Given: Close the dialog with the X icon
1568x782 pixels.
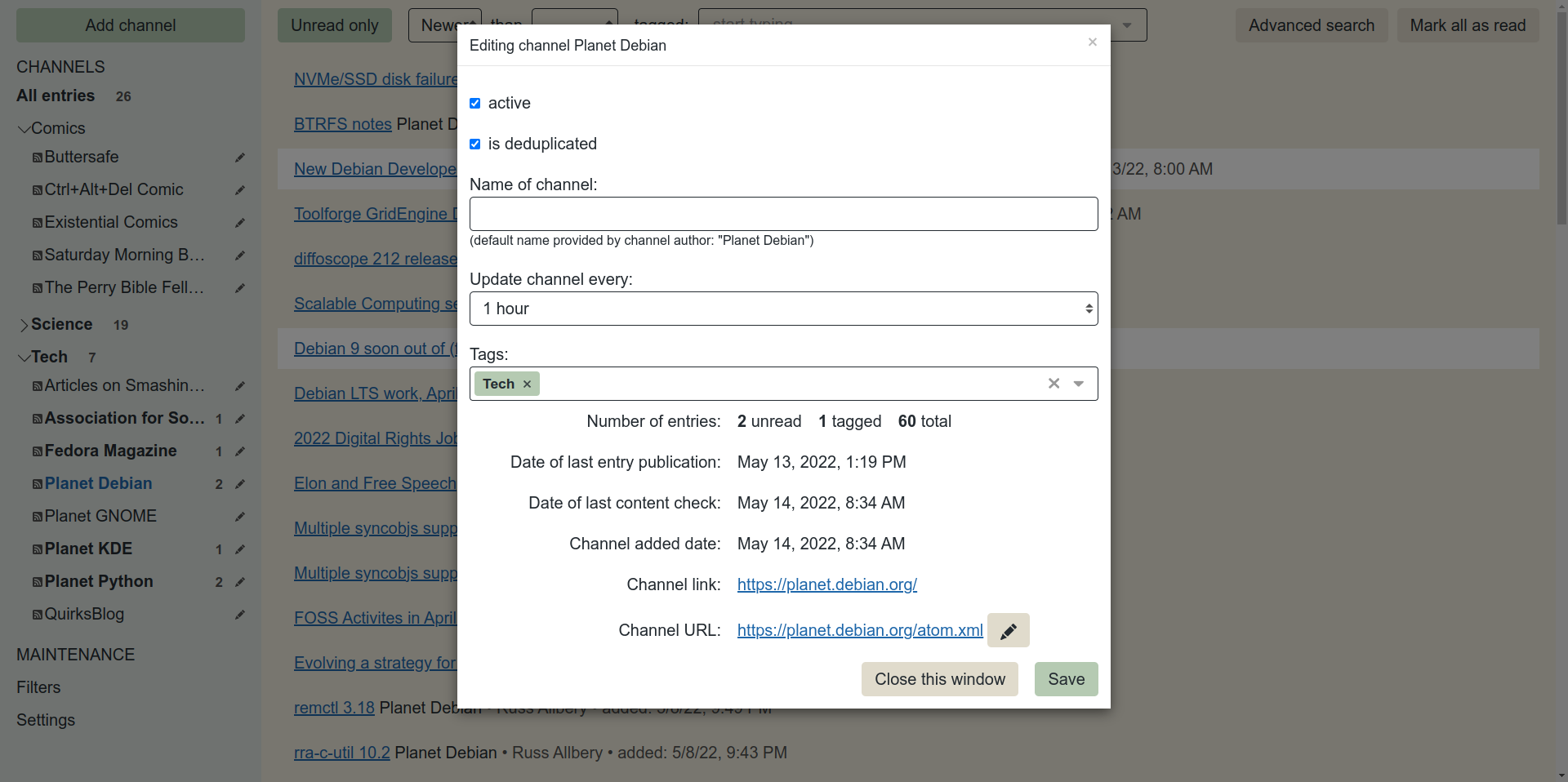Looking at the screenshot, I should tap(1092, 42).
